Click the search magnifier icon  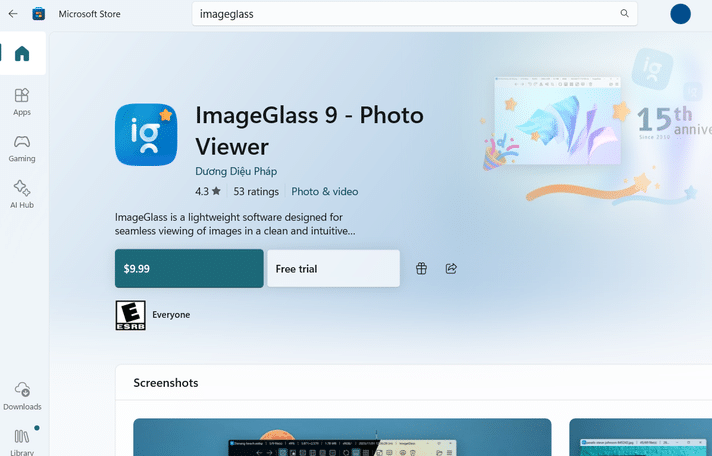click(x=624, y=14)
